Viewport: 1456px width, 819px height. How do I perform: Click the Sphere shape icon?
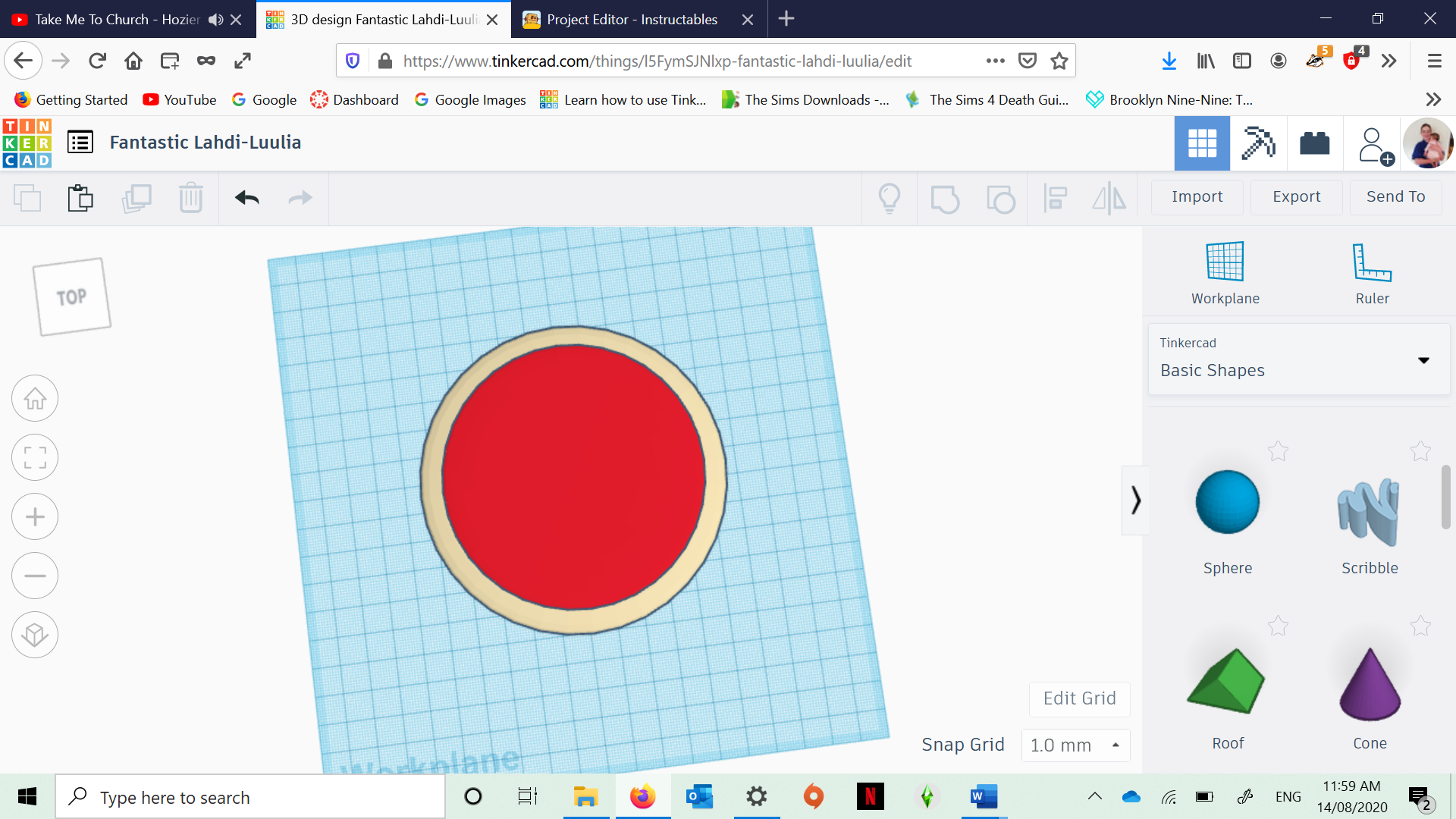coord(1228,501)
